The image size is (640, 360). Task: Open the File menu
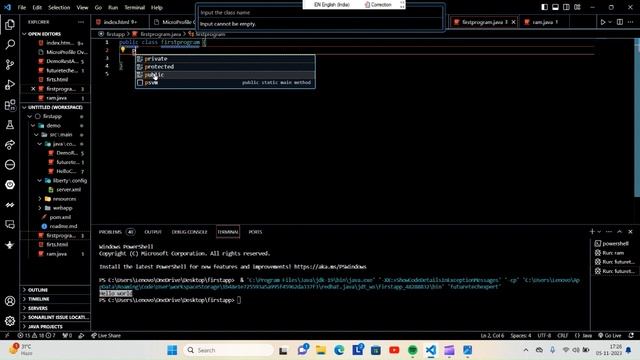pos(22,7)
